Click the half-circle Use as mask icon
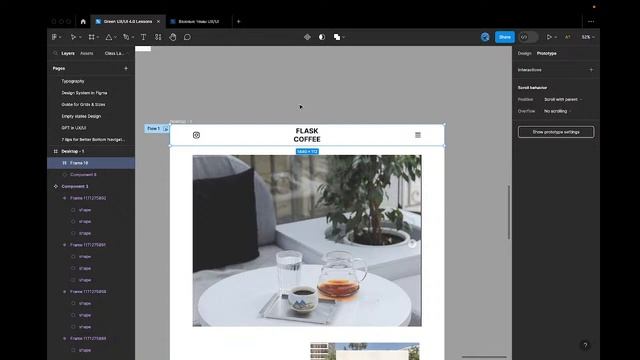Viewport: 640px width, 360px height. [322, 37]
